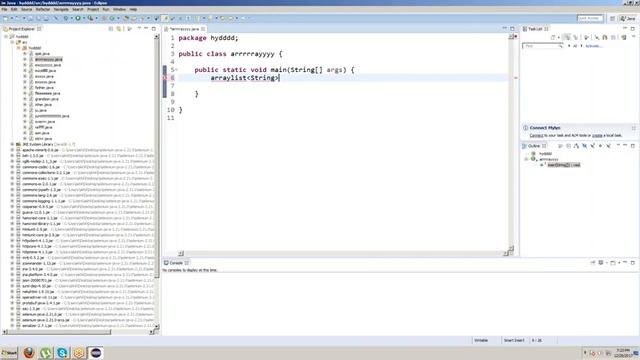Click Smart Insert in the status bar
This screenshot has width=640, height=360.
[x=514, y=340]
